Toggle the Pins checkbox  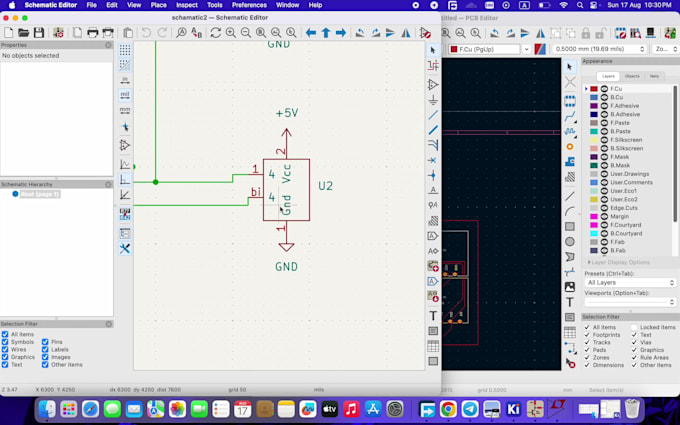[x=45, y=342]
